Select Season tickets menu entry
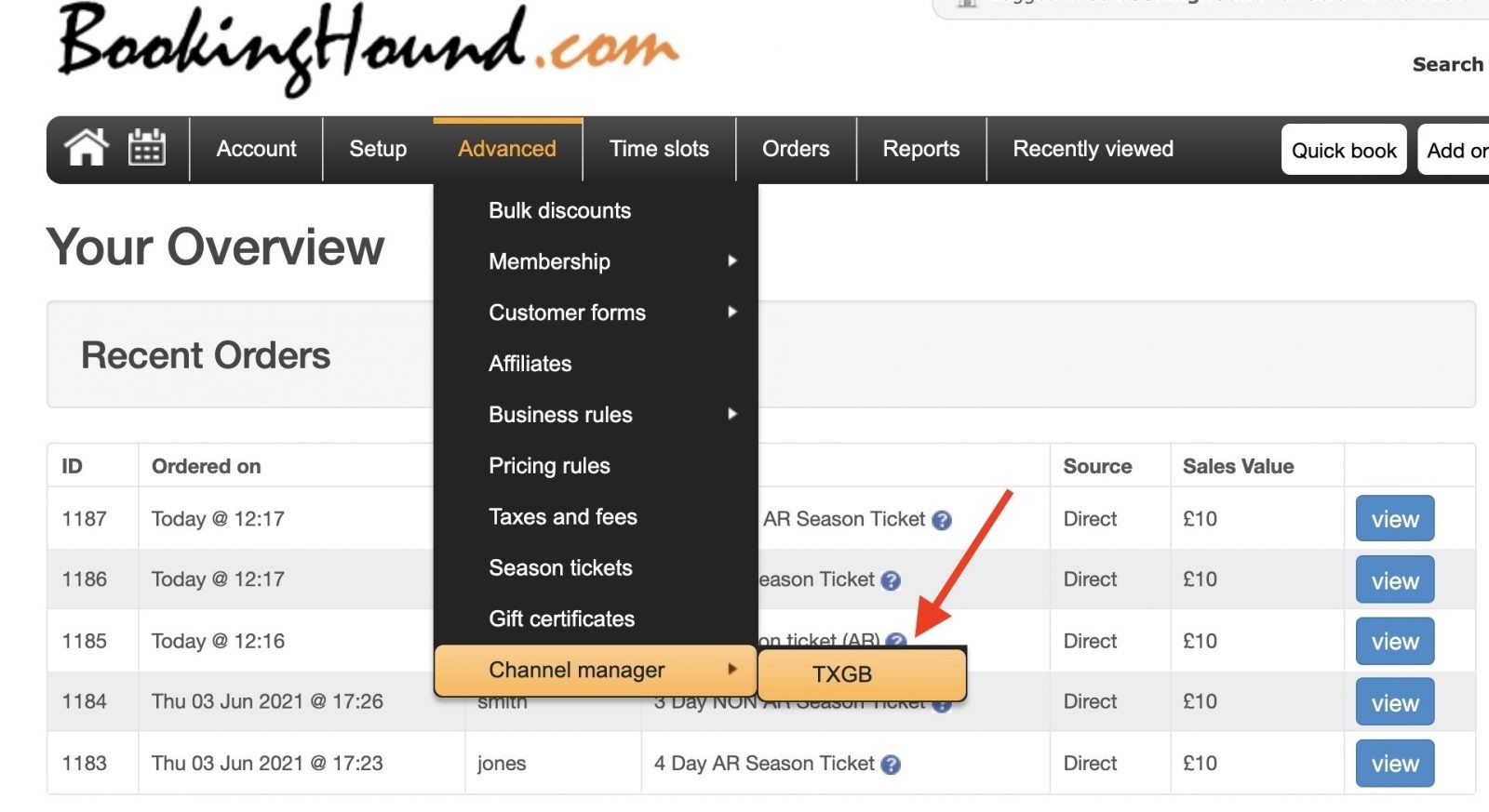1489x812 pixels. [x=596, y=568]
